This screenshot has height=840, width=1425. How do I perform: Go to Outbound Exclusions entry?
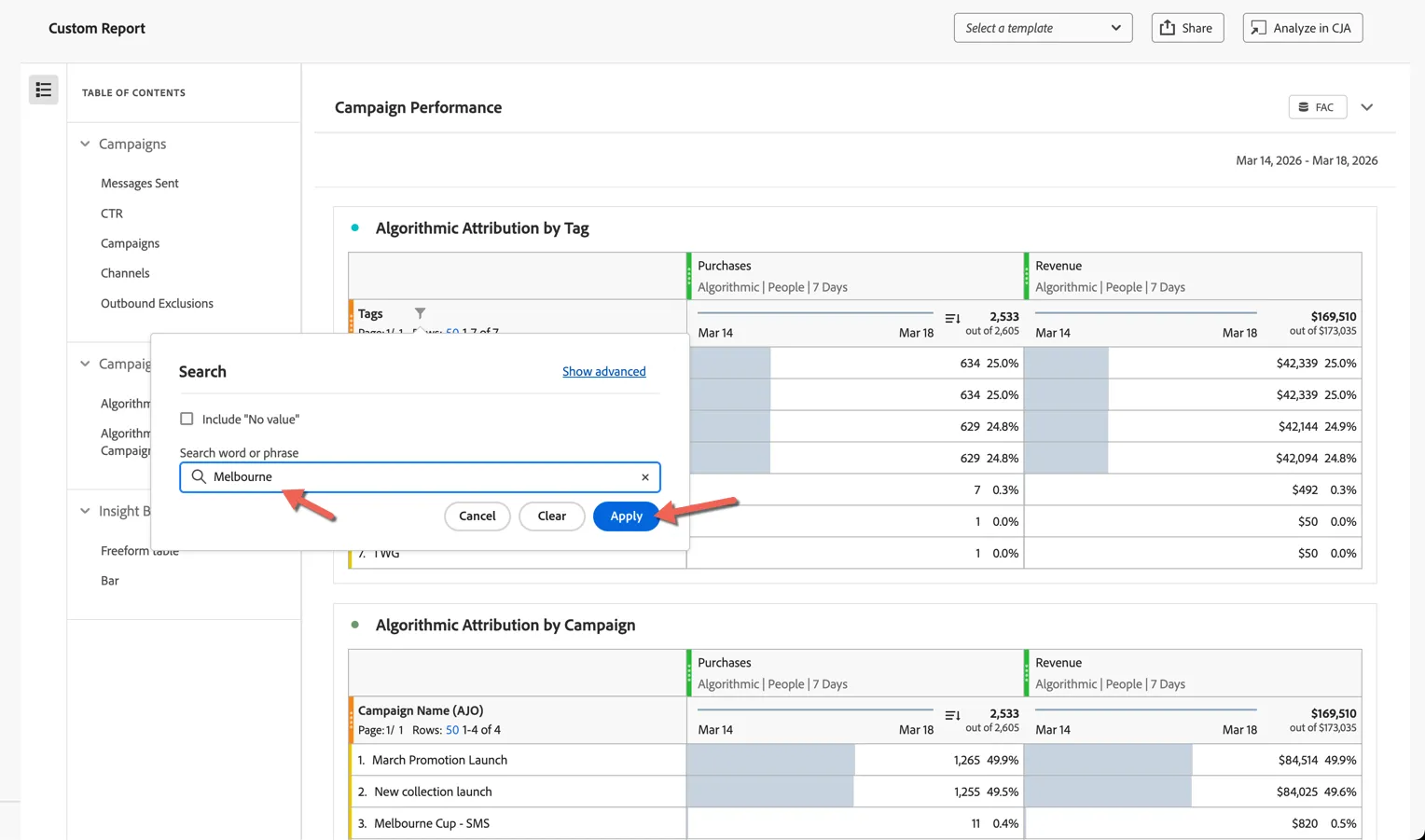157,303
